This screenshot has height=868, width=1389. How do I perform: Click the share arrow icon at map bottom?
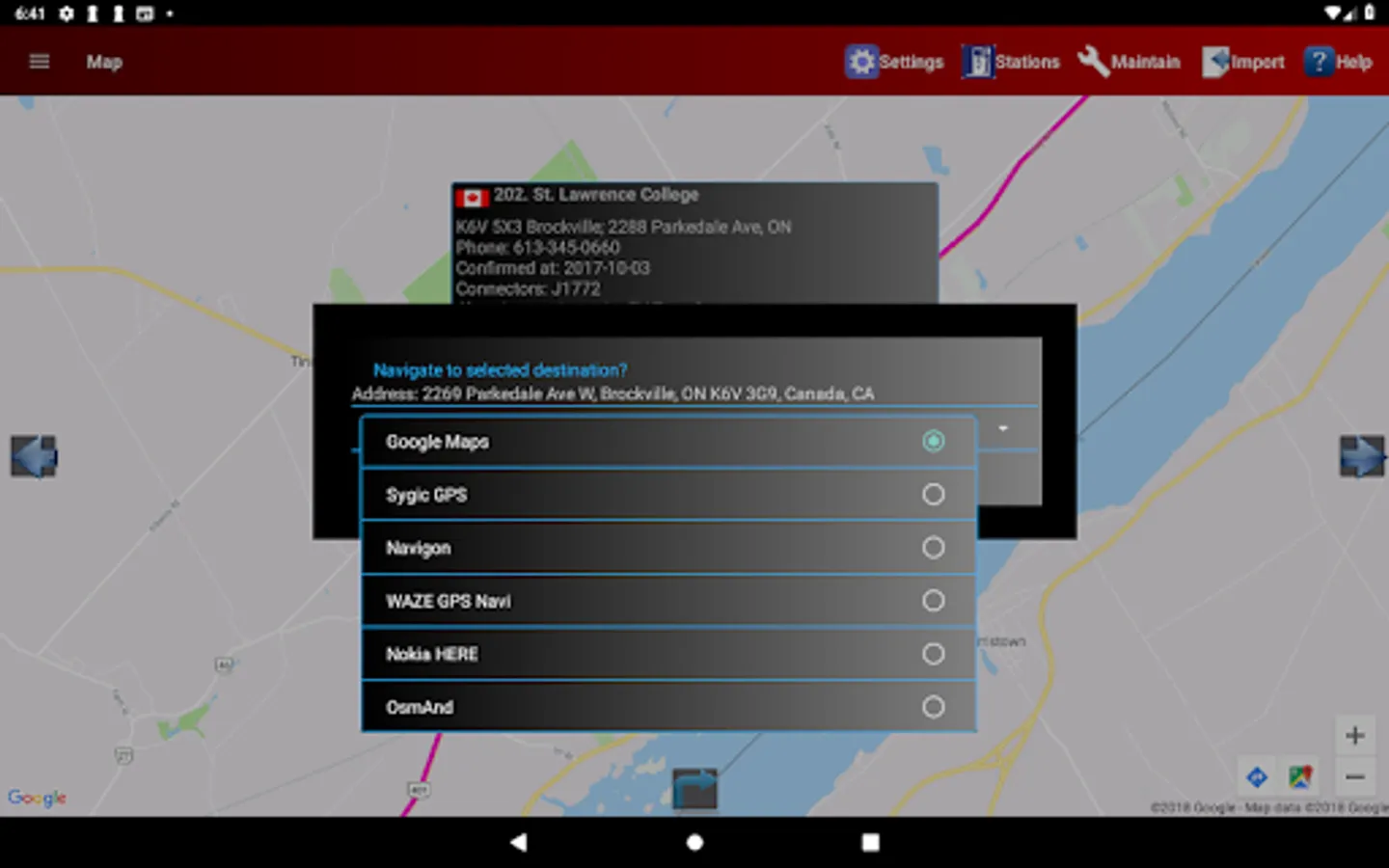[695, 788]
